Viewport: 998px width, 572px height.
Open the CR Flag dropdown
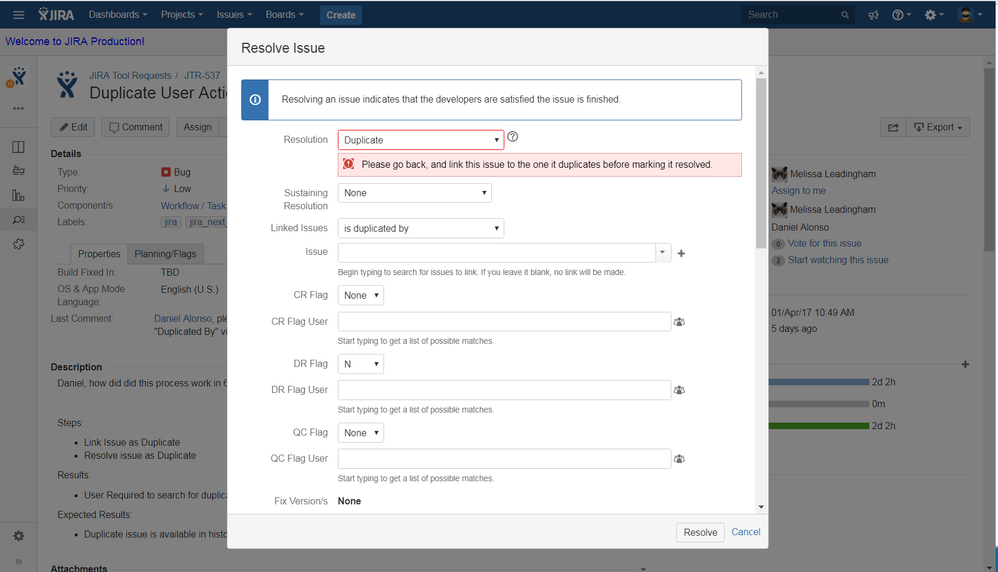tap(360, 295)
